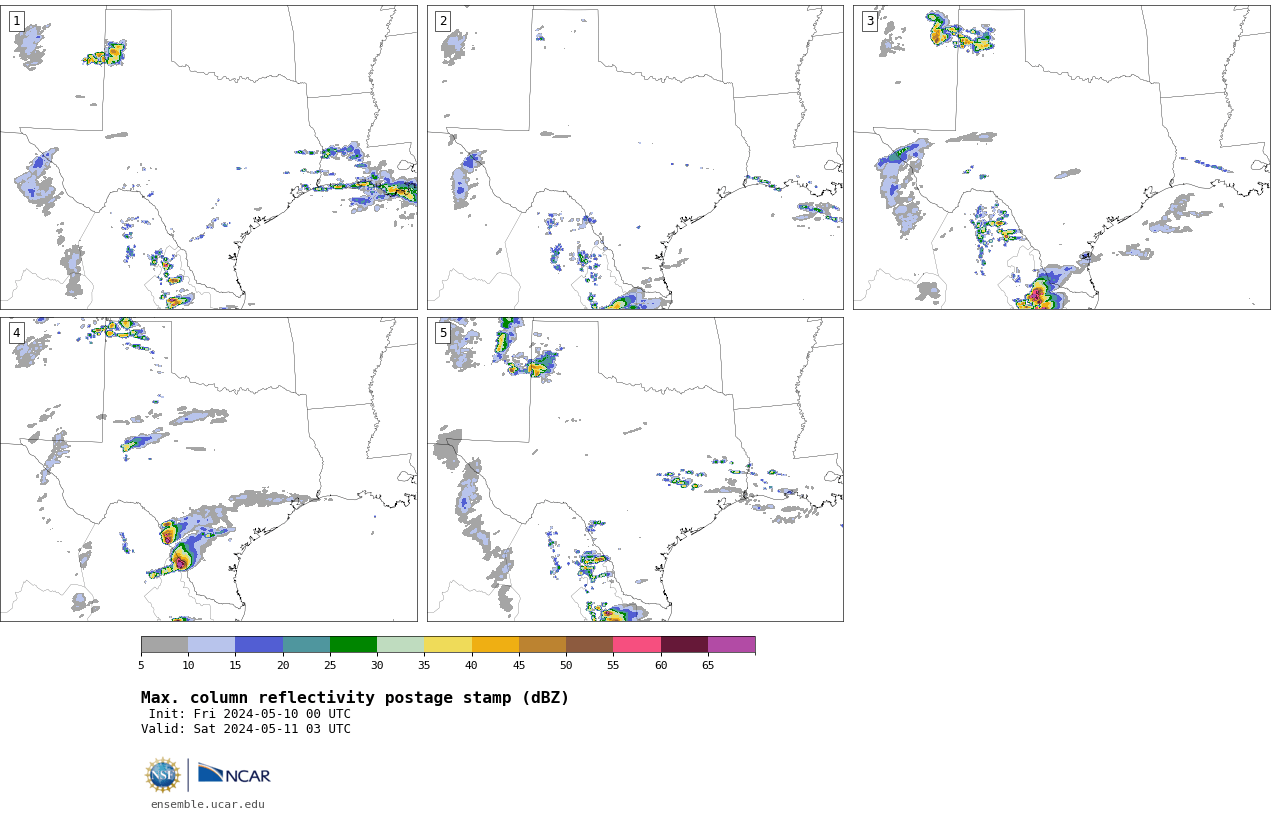Click the 'Valid: Sat 2024-05-11 03 UTC' line
Image resolution: width=1280 pixels, height=815 pixels.
point(246,729)
